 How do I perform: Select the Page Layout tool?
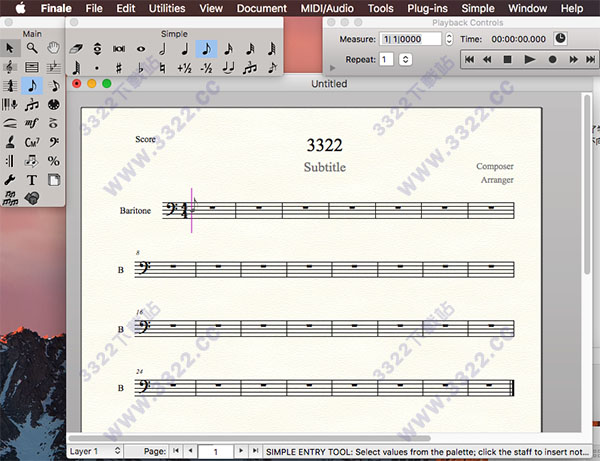click(x=54, y=179)
